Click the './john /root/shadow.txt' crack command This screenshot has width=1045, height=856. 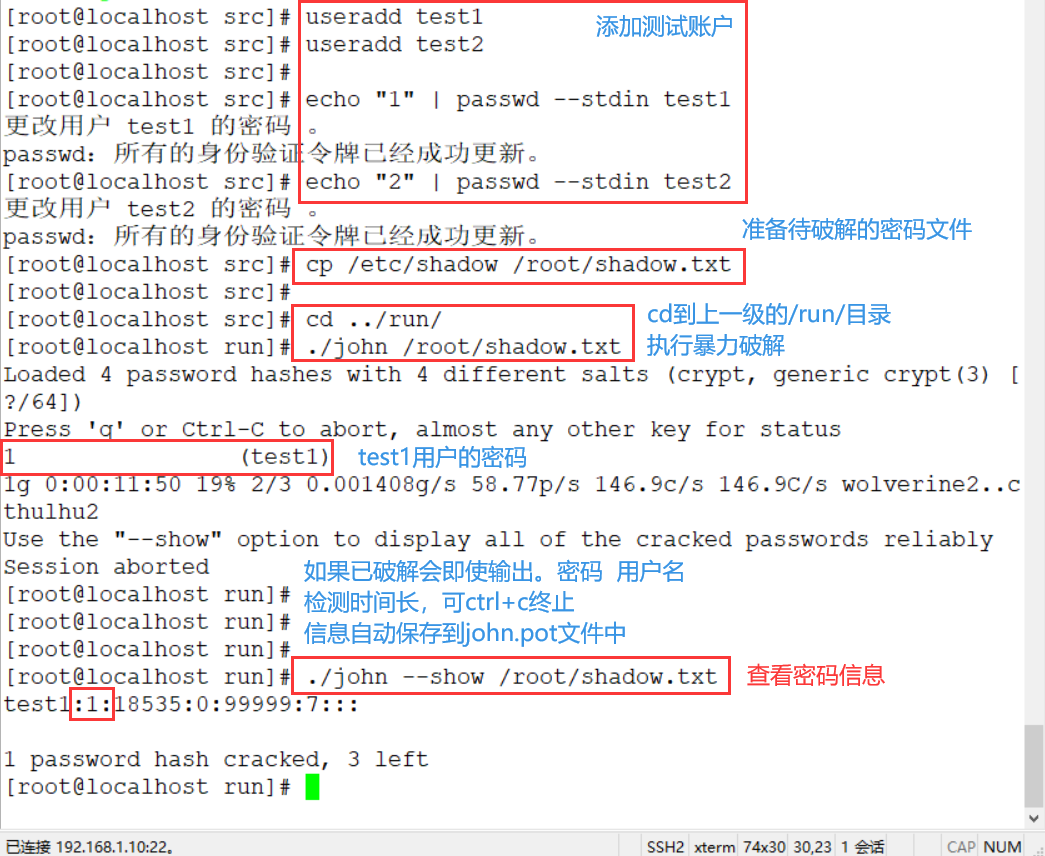click(463, 347)
